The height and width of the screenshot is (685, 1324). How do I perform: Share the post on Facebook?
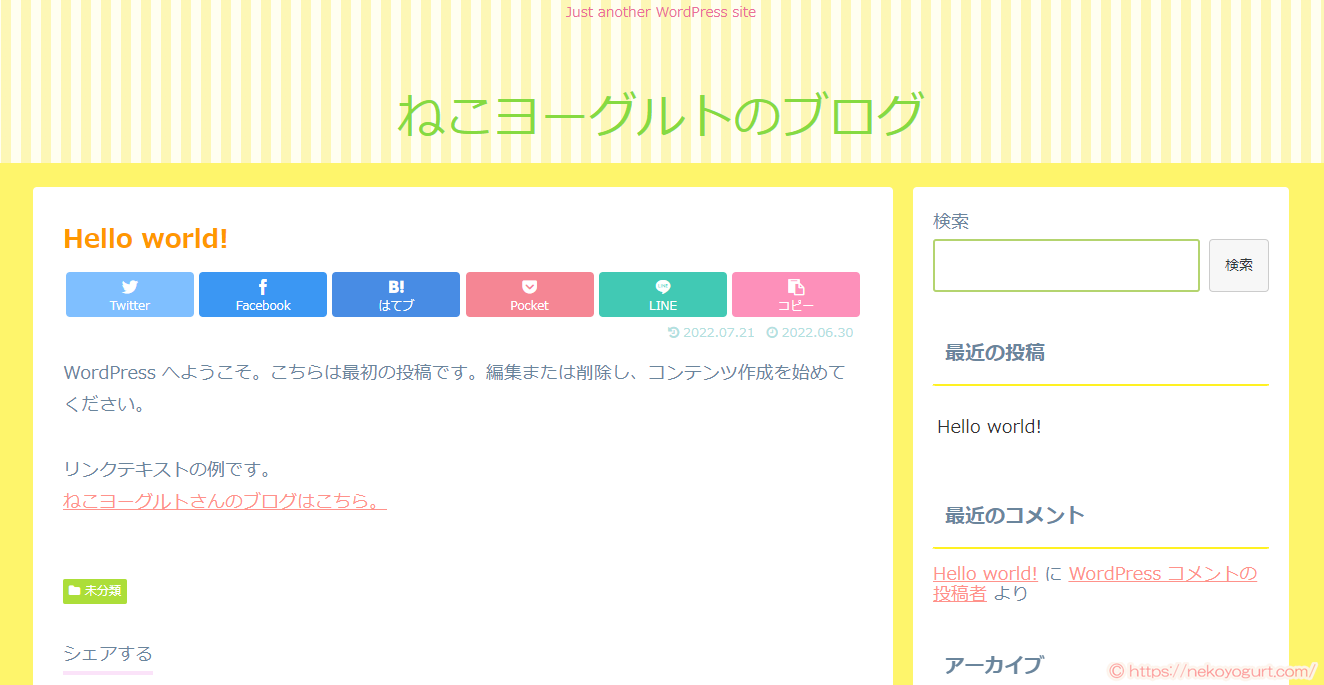coord(262,294)
